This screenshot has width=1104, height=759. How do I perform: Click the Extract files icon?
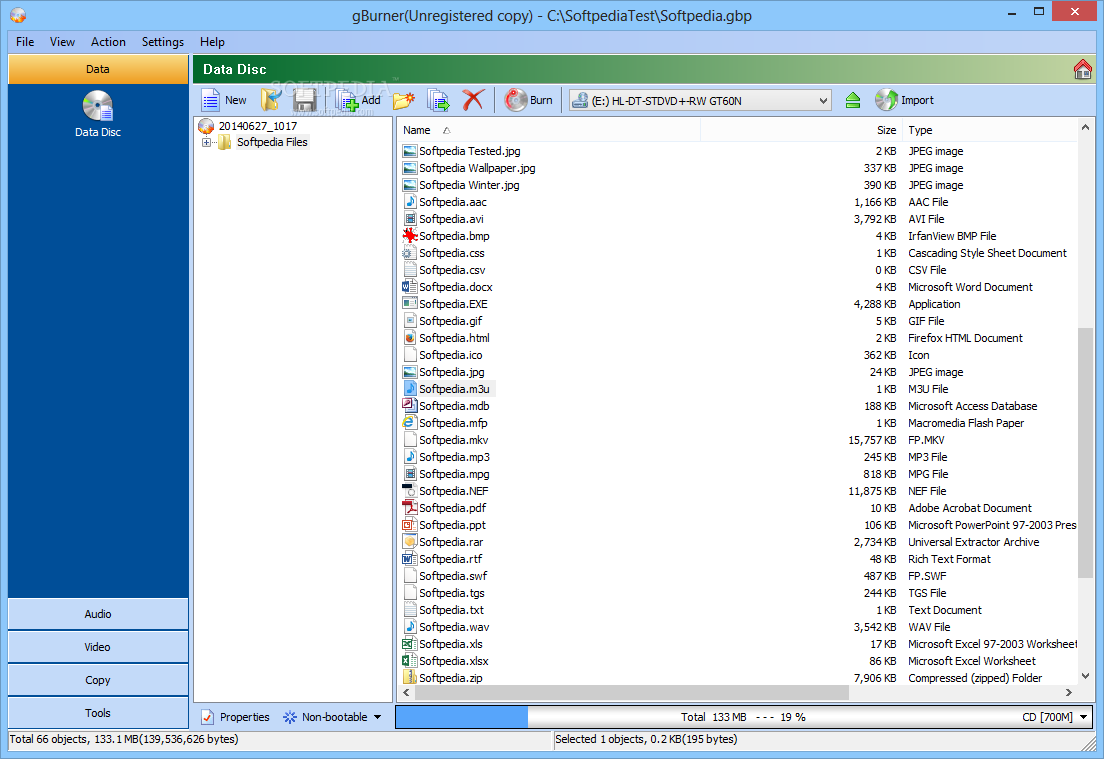click(x=439, y=101)
